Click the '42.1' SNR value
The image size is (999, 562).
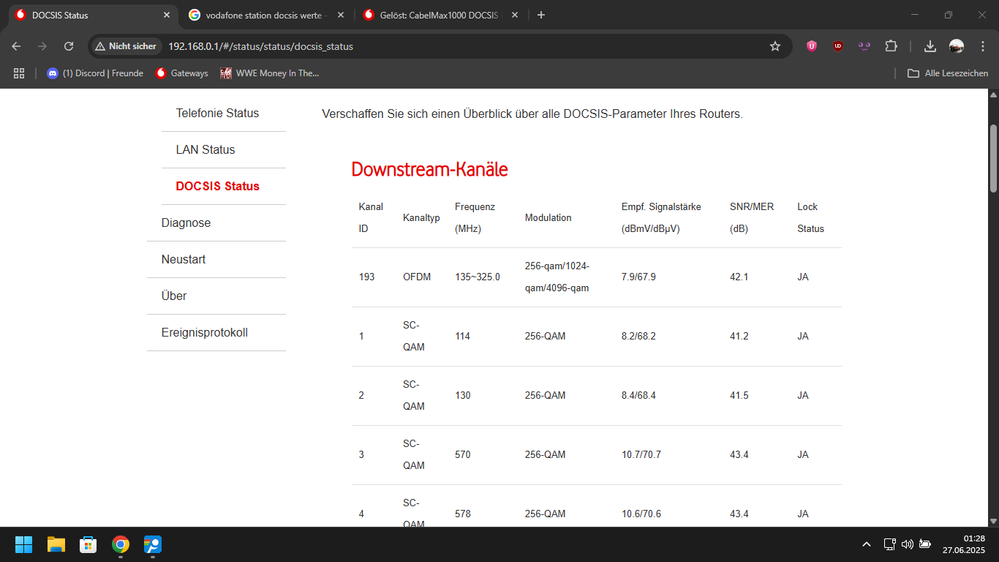click(739, 277)
